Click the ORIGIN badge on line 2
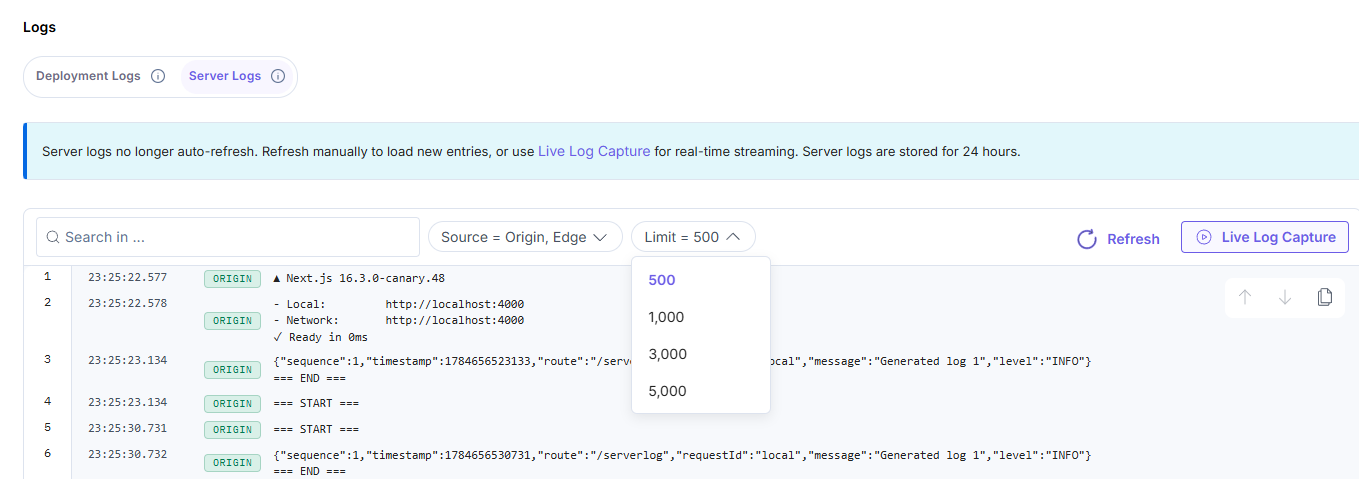The width and height of the screenshot is (1359, 479). click(x=232, y=321)
